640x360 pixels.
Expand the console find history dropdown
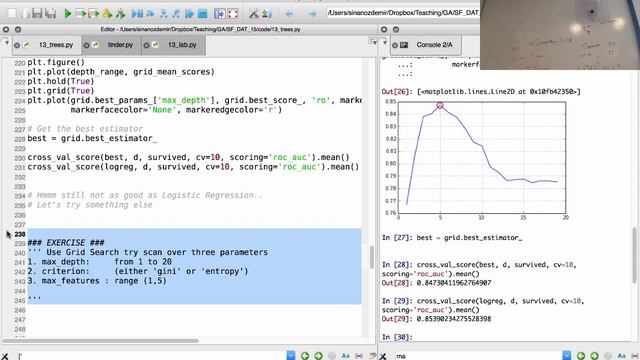click(567, 356)
